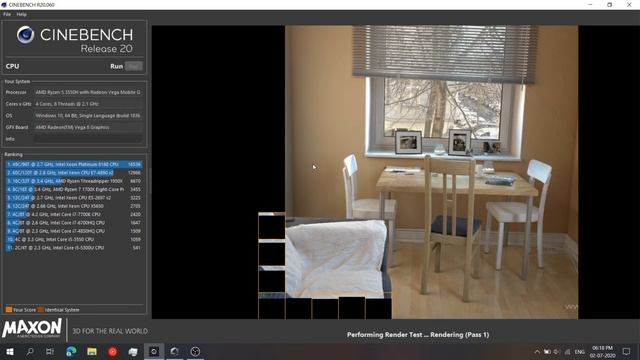Viewport: 640px width, 360px height.
Task: Click the network tray icon
Action: click(567, 352)
